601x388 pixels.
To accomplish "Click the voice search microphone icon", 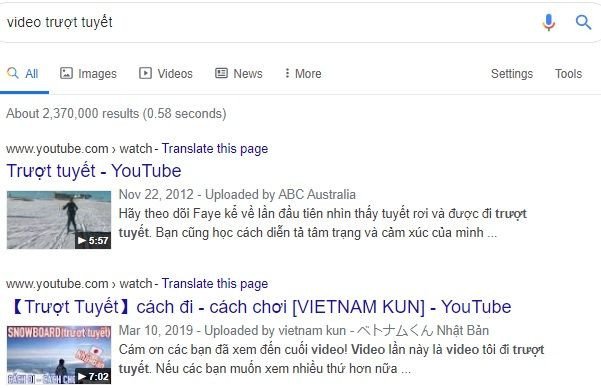I will 548,22.
